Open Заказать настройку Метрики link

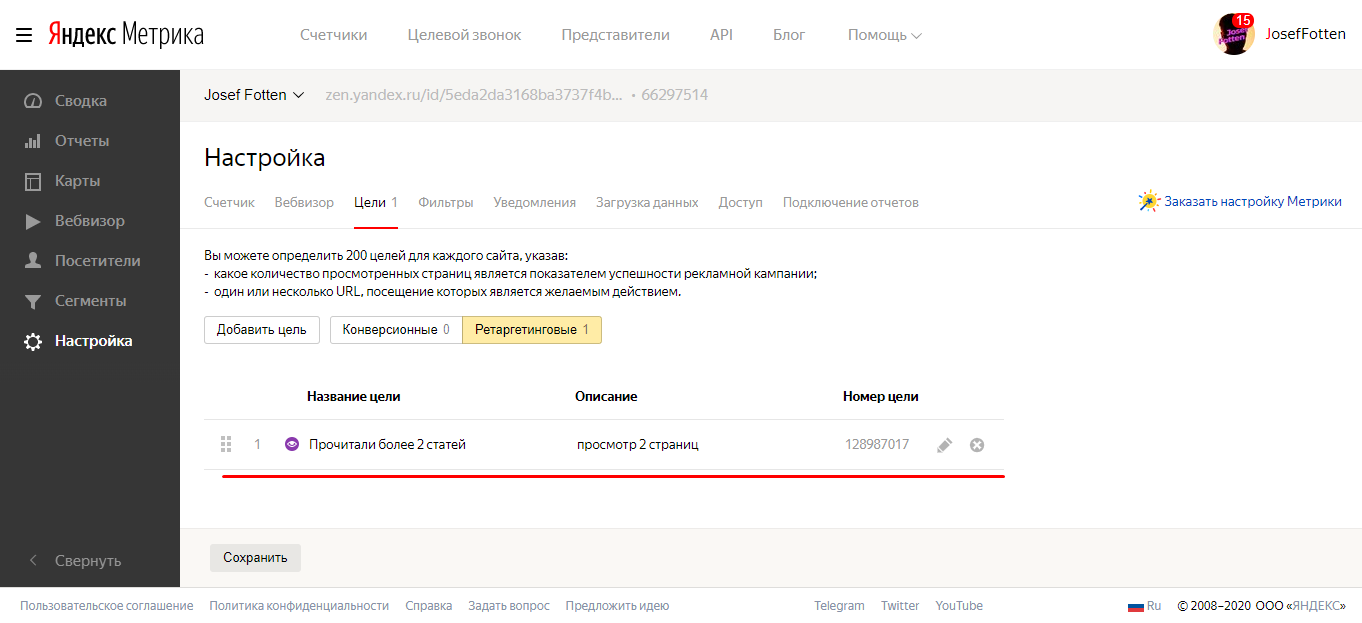[x=1252, y=201]
